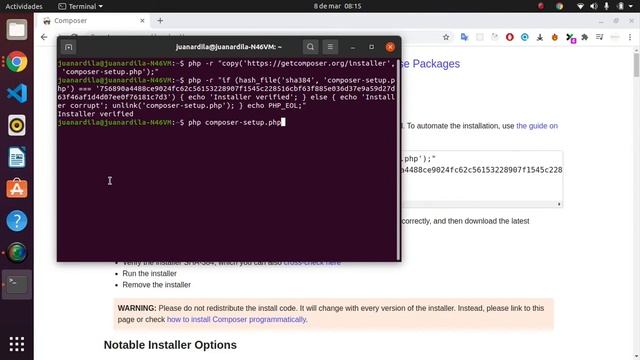The image size is (640, 360).
Task: Close the Composer tab
Action: (x=142, y=20)
